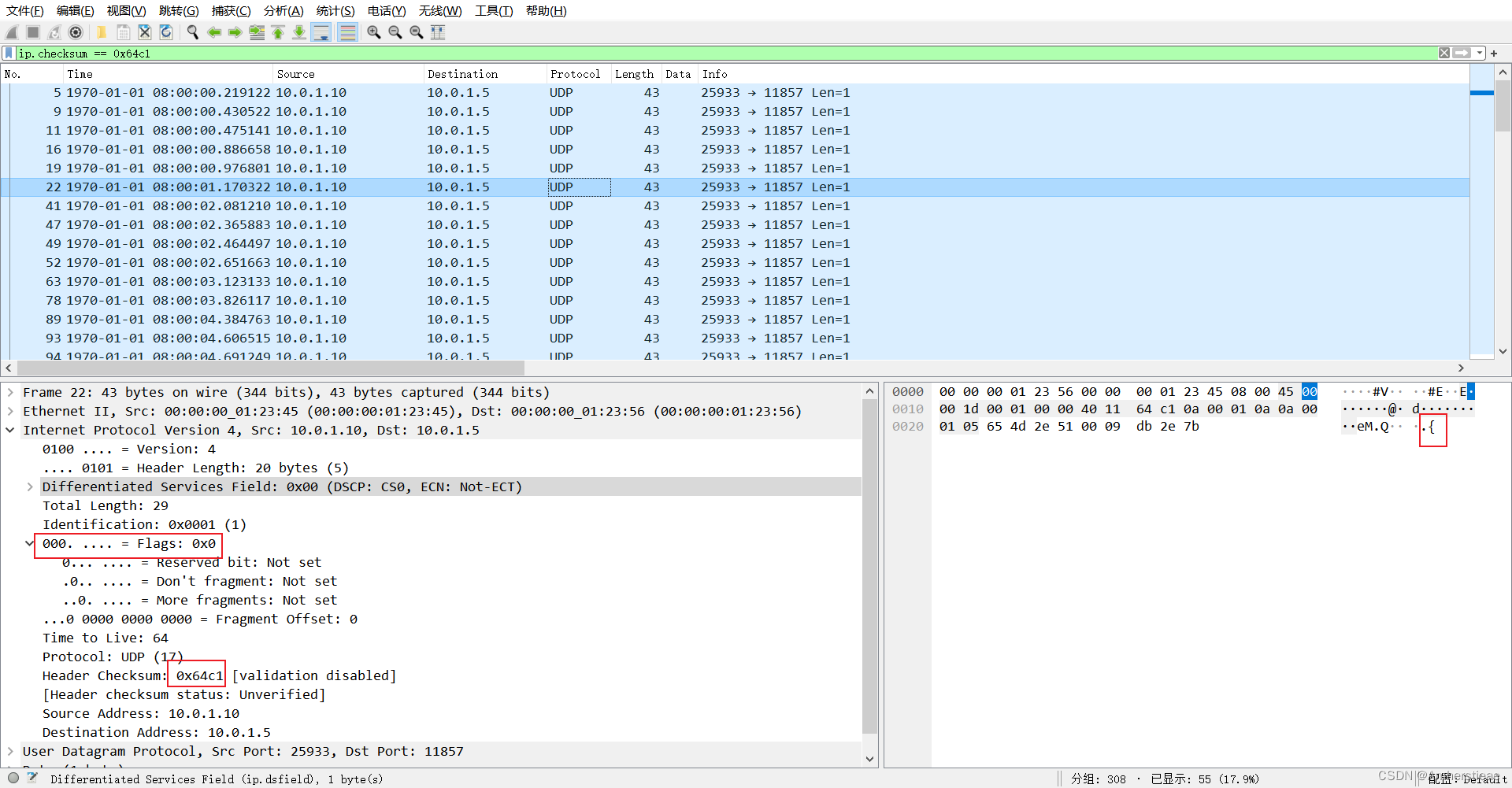The height and width of the screenshot is (788, 1512).
Task: Click the stop capture square icon
Action: [x=33, y=32]
